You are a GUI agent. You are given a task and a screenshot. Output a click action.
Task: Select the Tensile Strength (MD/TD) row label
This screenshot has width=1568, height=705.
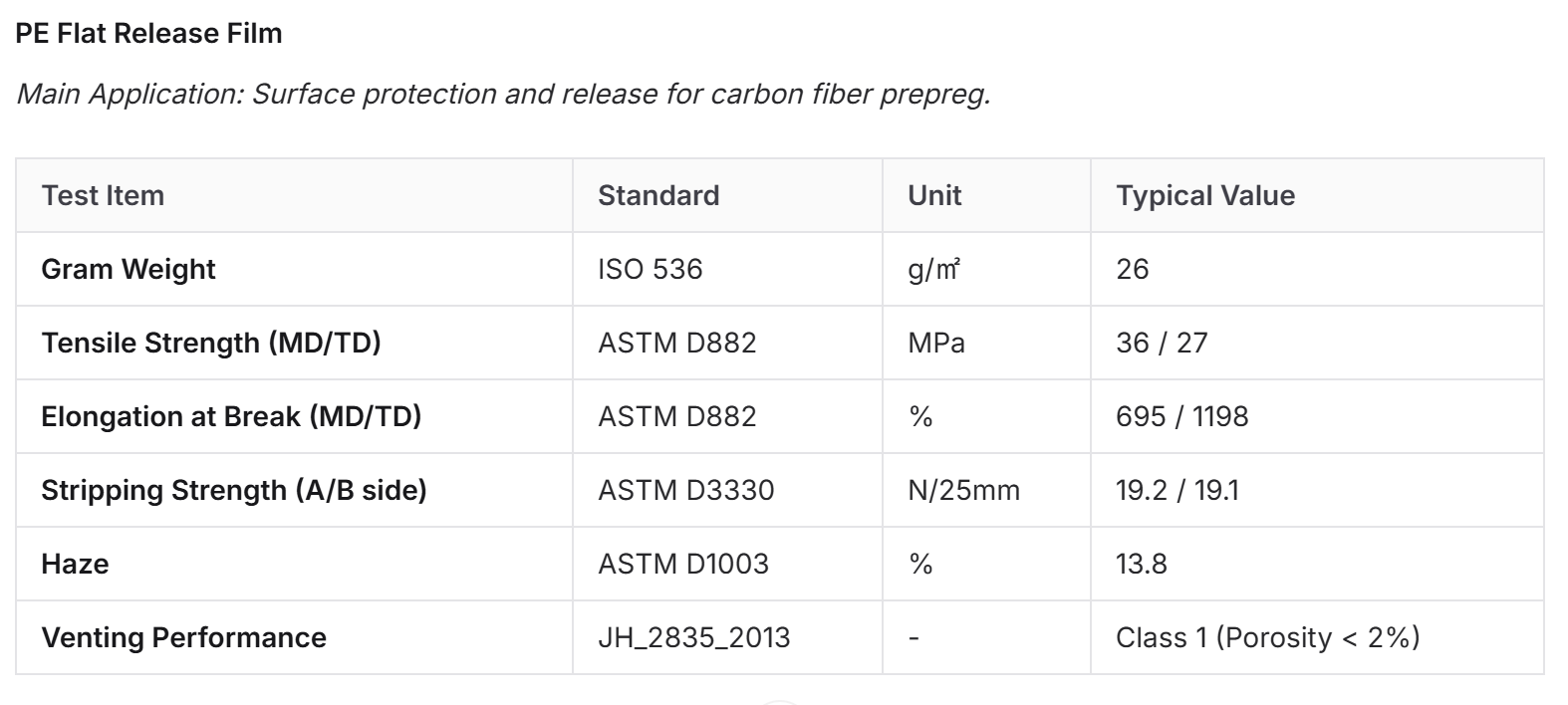211,343
